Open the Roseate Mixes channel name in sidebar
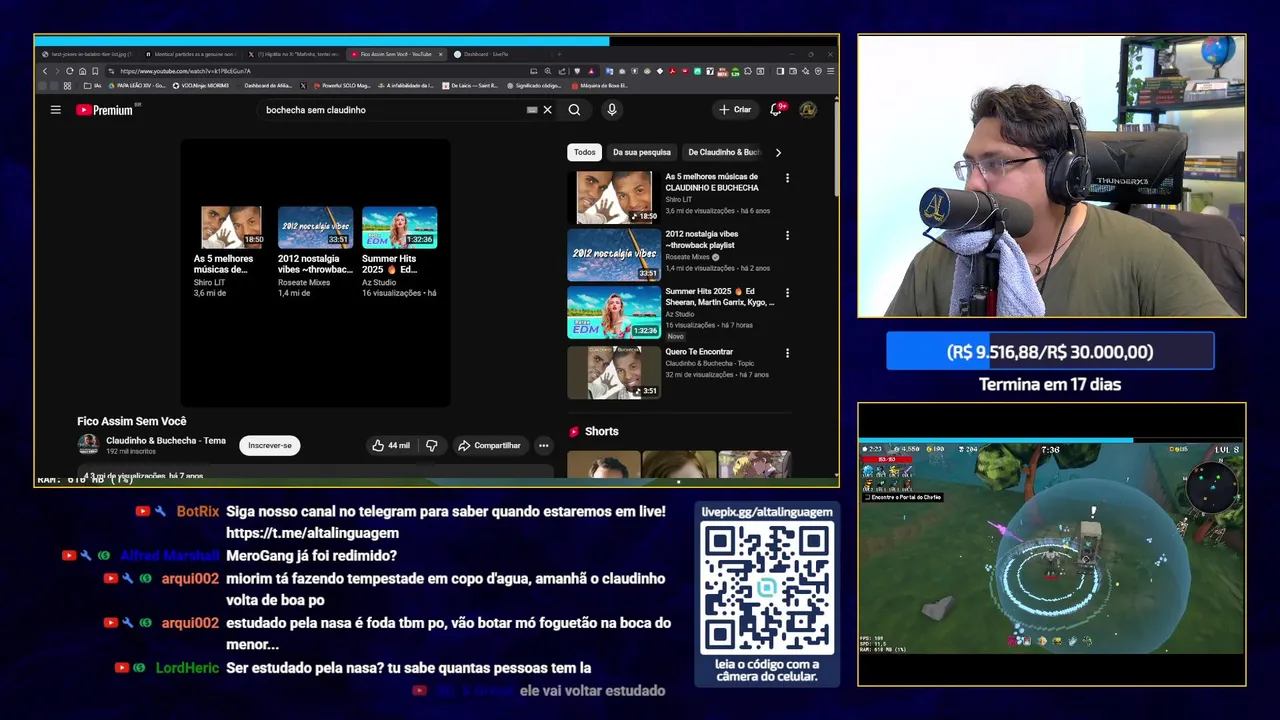The image size is (1280, 720). 688,257
